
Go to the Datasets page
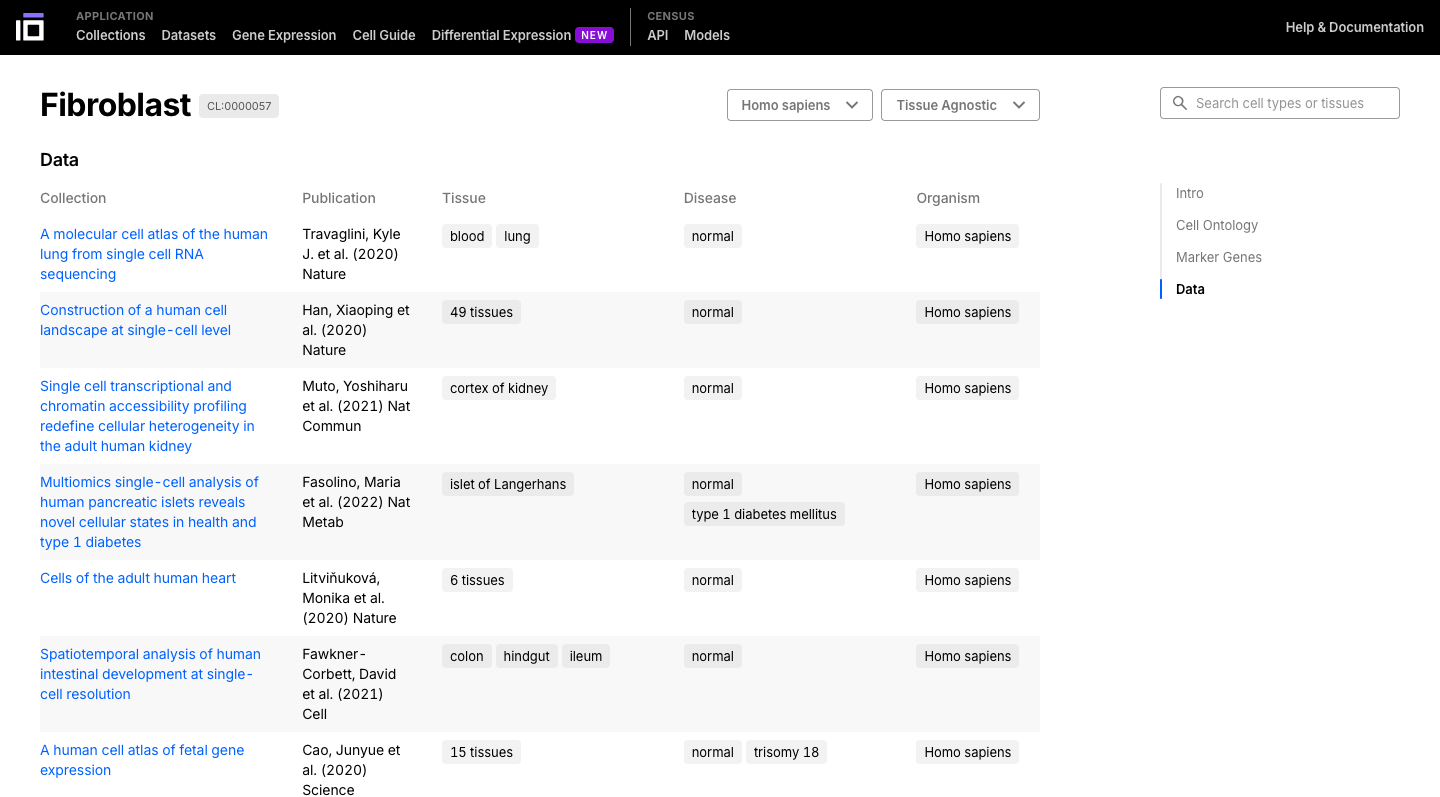(188, 35)
